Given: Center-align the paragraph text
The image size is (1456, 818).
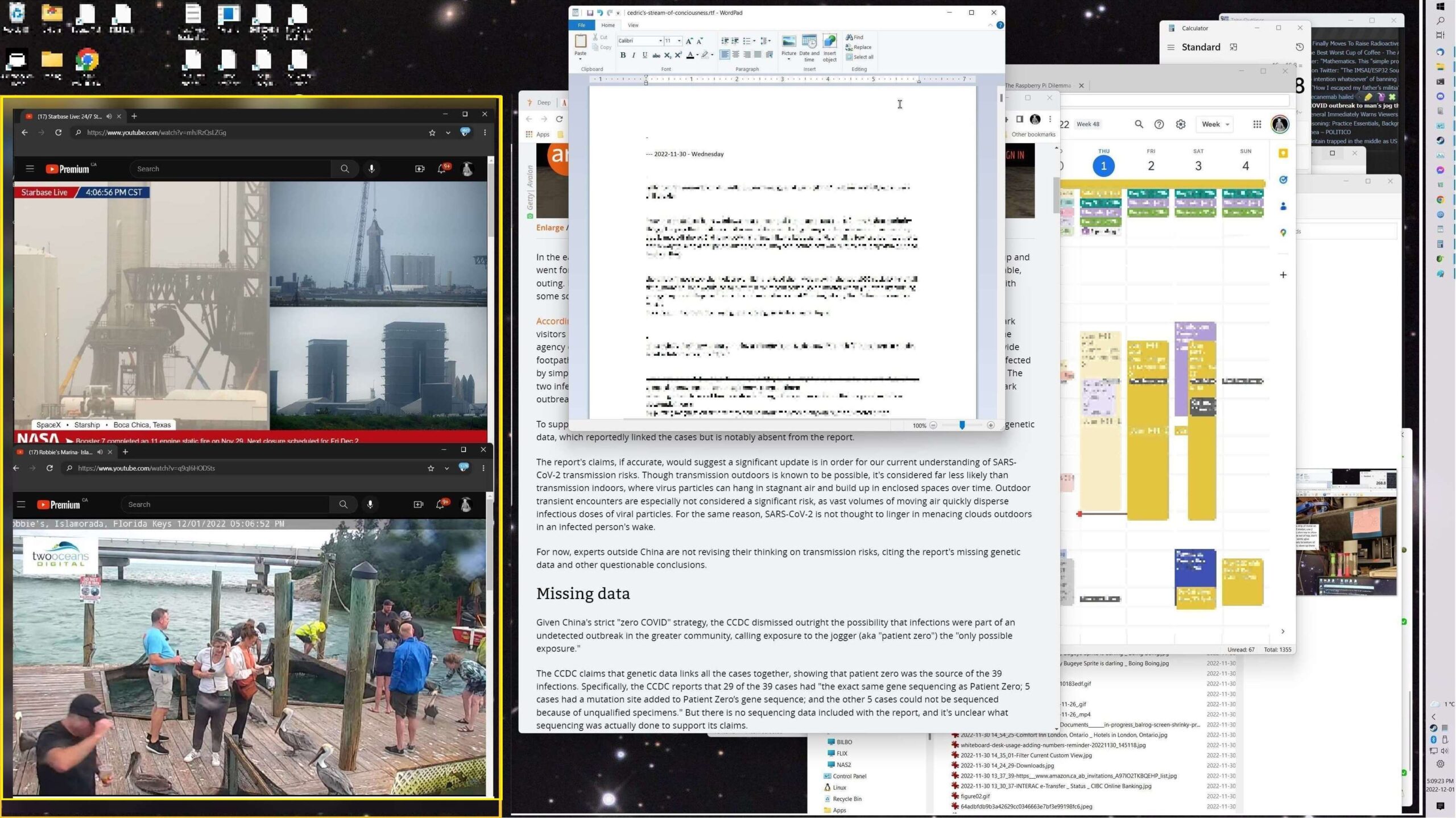Looking at the screenshot, I should pos(736,55).
